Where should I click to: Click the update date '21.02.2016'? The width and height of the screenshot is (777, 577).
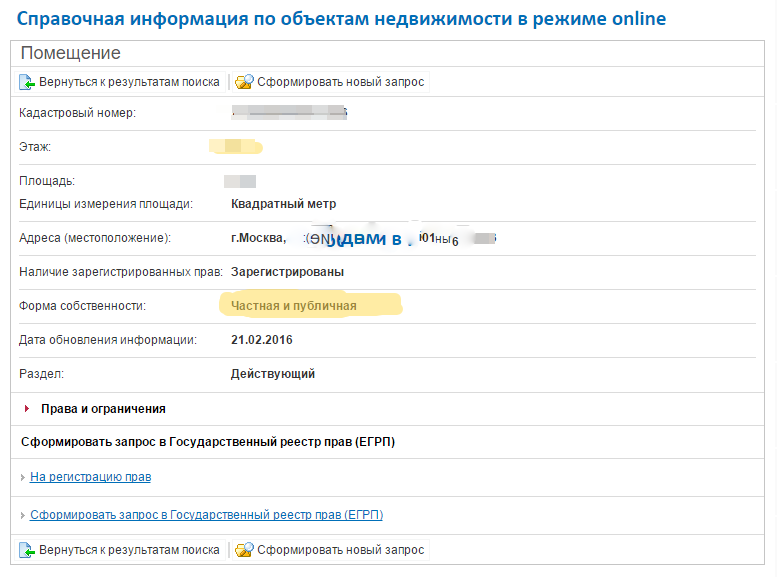tap(262, 340)
